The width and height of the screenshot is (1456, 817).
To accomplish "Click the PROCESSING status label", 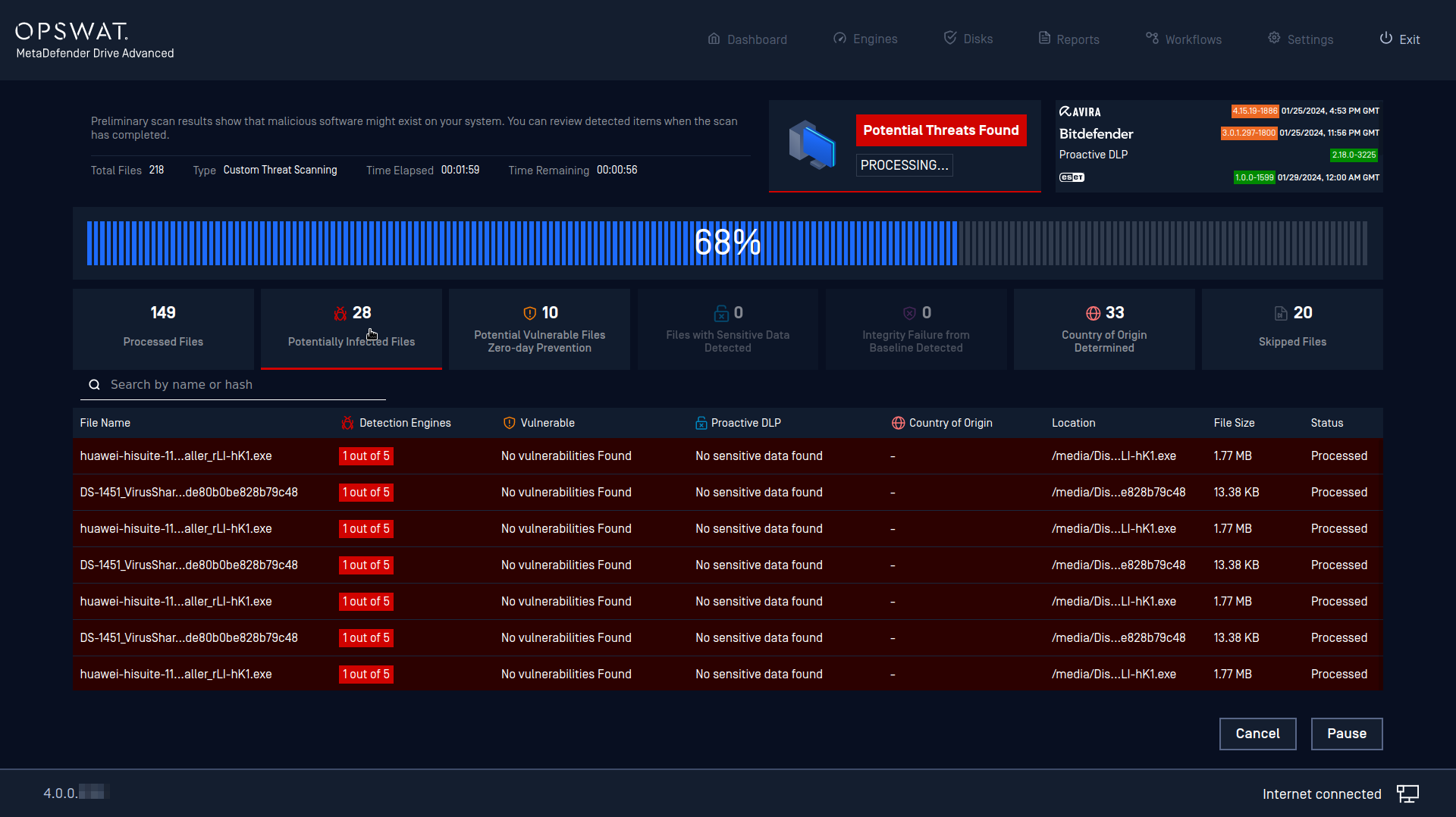I will [x=904, y=165].
